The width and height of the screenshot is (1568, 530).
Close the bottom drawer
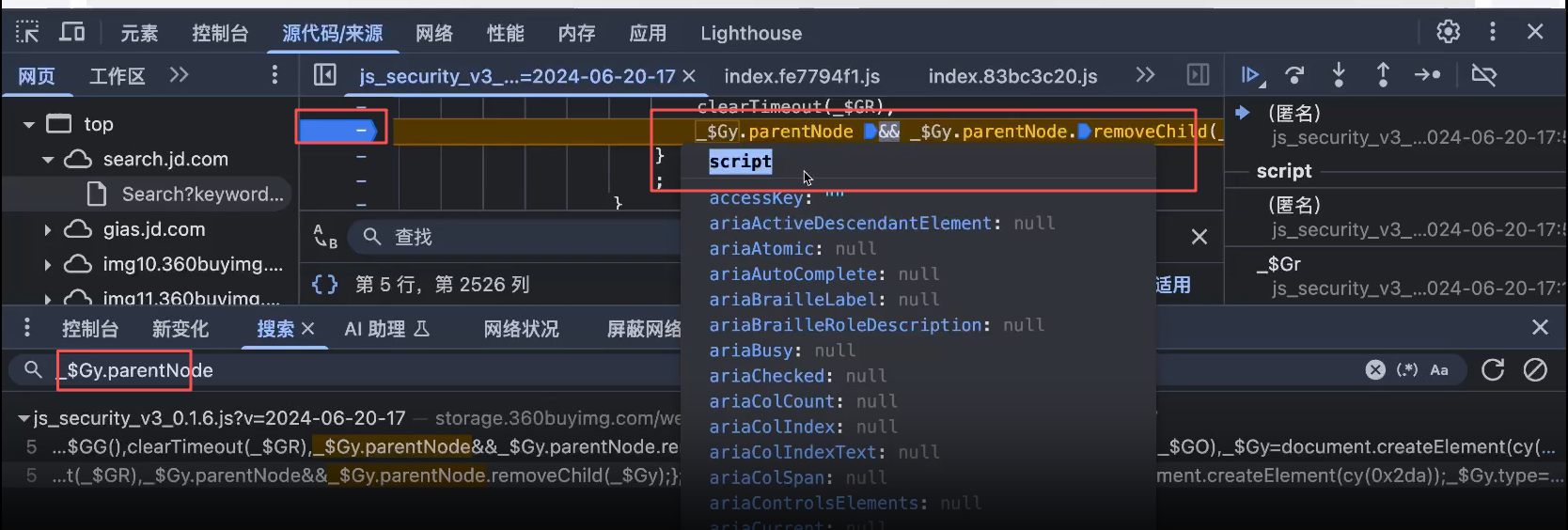click(x=1540, y=327)
